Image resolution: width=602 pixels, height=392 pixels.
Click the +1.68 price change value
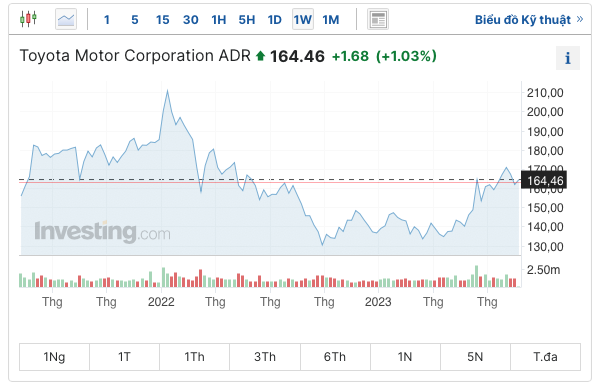(350, 56)
